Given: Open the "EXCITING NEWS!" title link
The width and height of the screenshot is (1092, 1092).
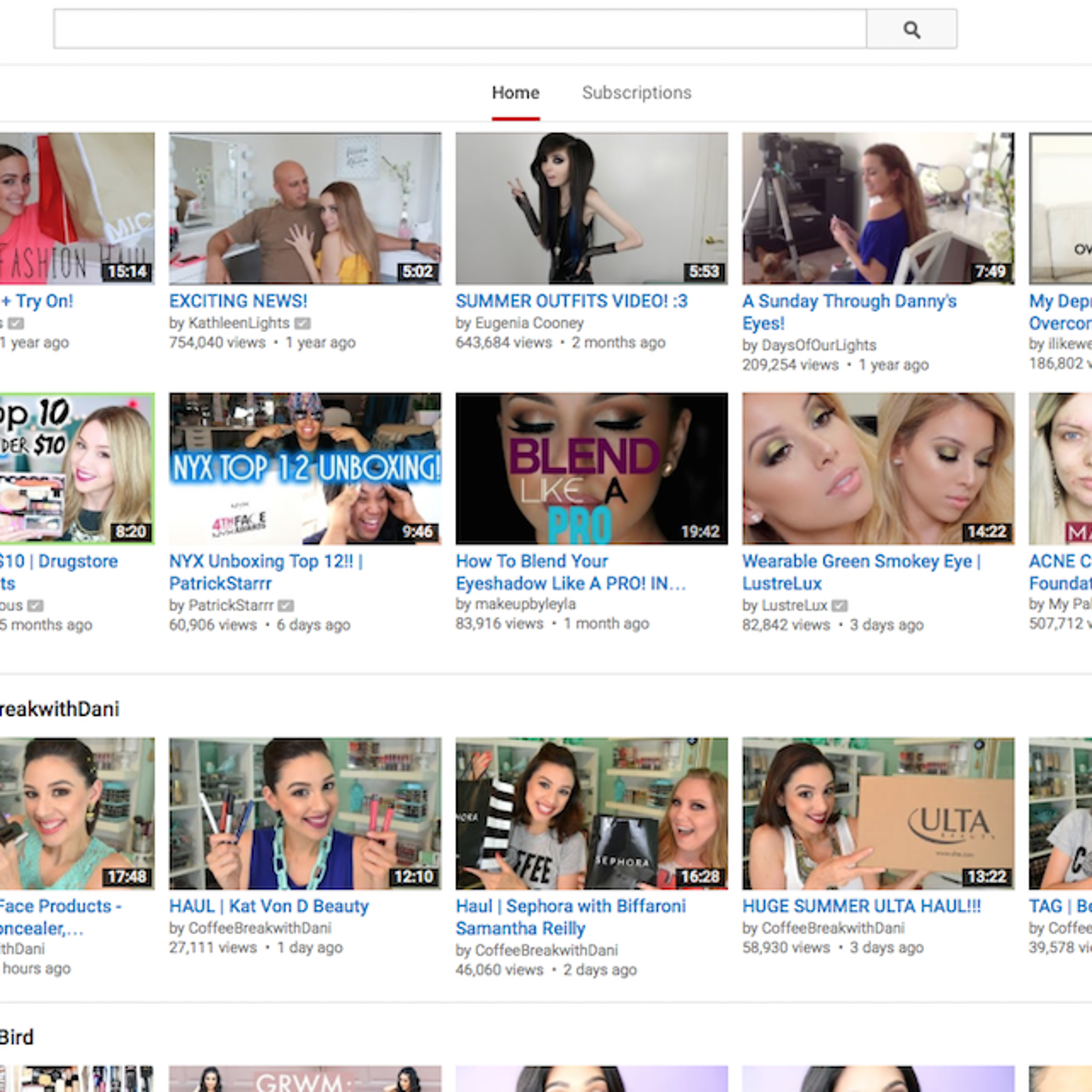Looking at the screenshot, I should pyautogui.click(x=238, y=301).
